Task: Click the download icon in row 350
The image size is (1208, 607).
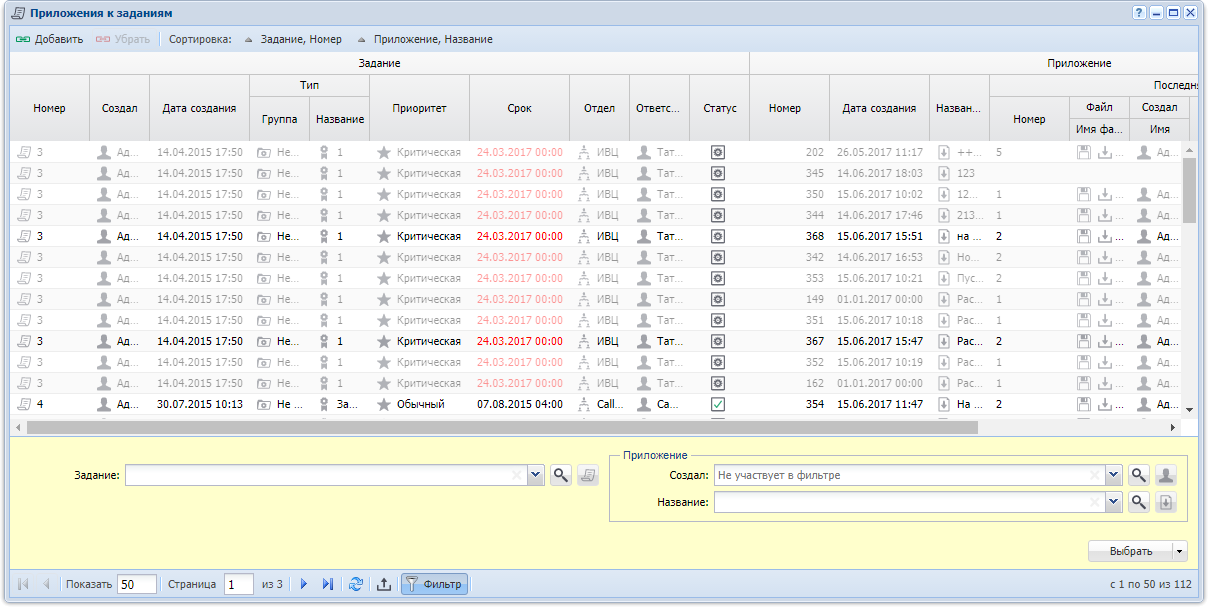Action: click(x=1105, y=194)
